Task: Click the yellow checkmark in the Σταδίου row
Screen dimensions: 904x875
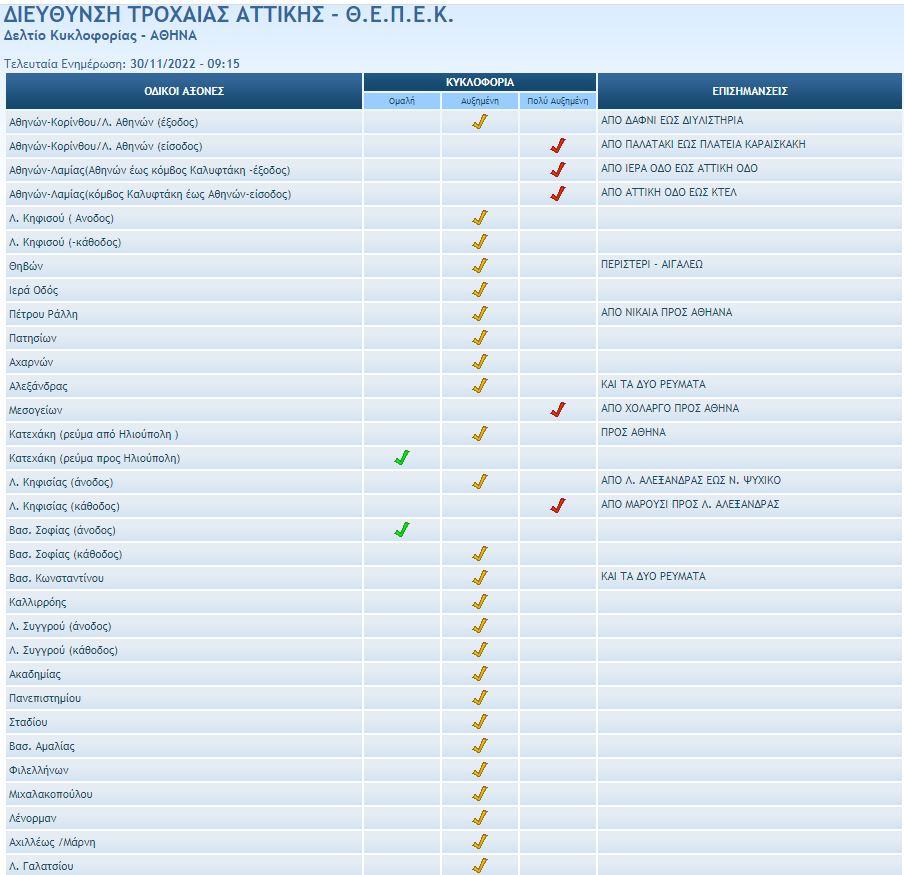Action: click(x=480, y=722)
